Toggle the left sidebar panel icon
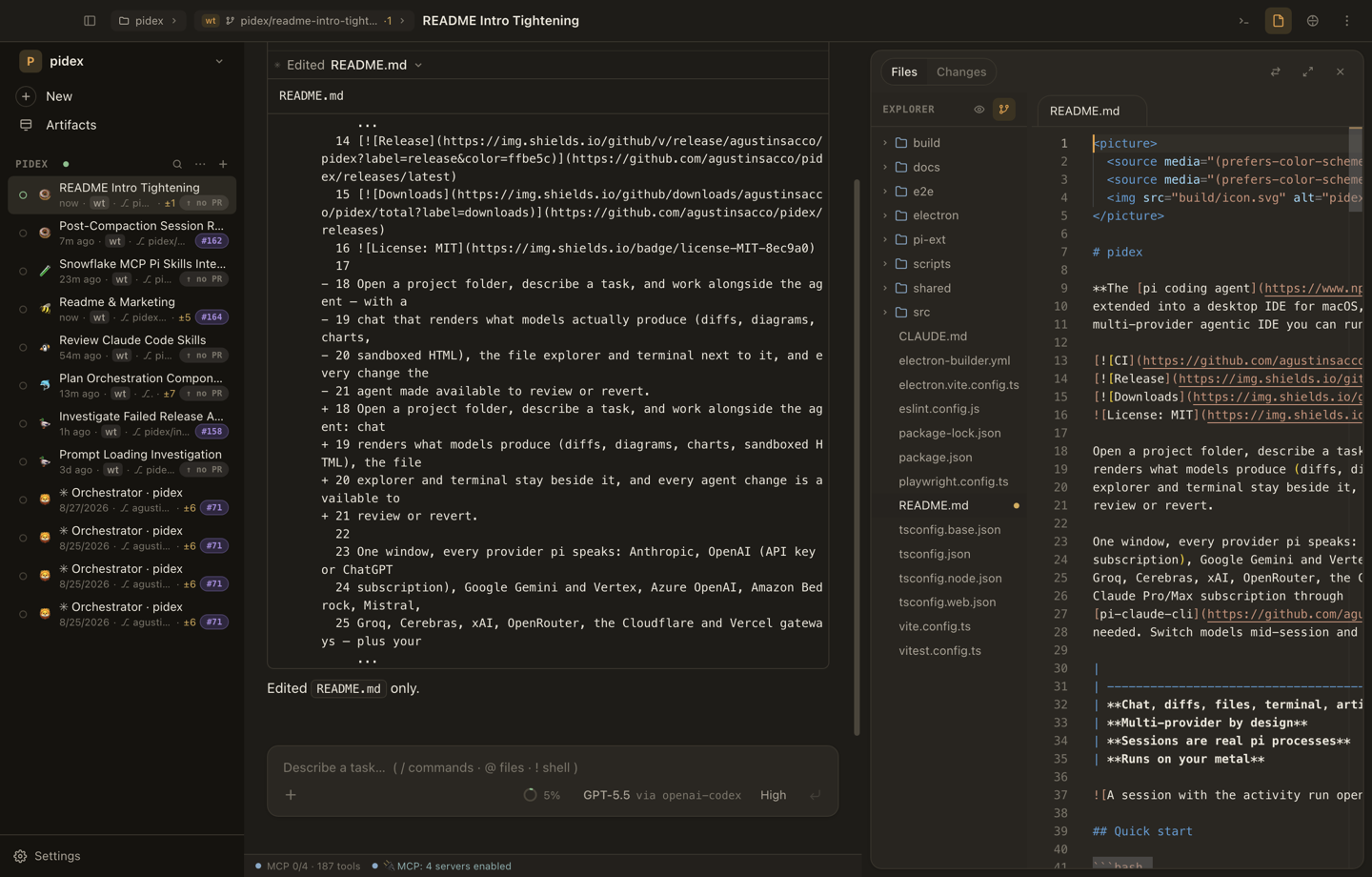The image size is (1372, 877). 90,21
